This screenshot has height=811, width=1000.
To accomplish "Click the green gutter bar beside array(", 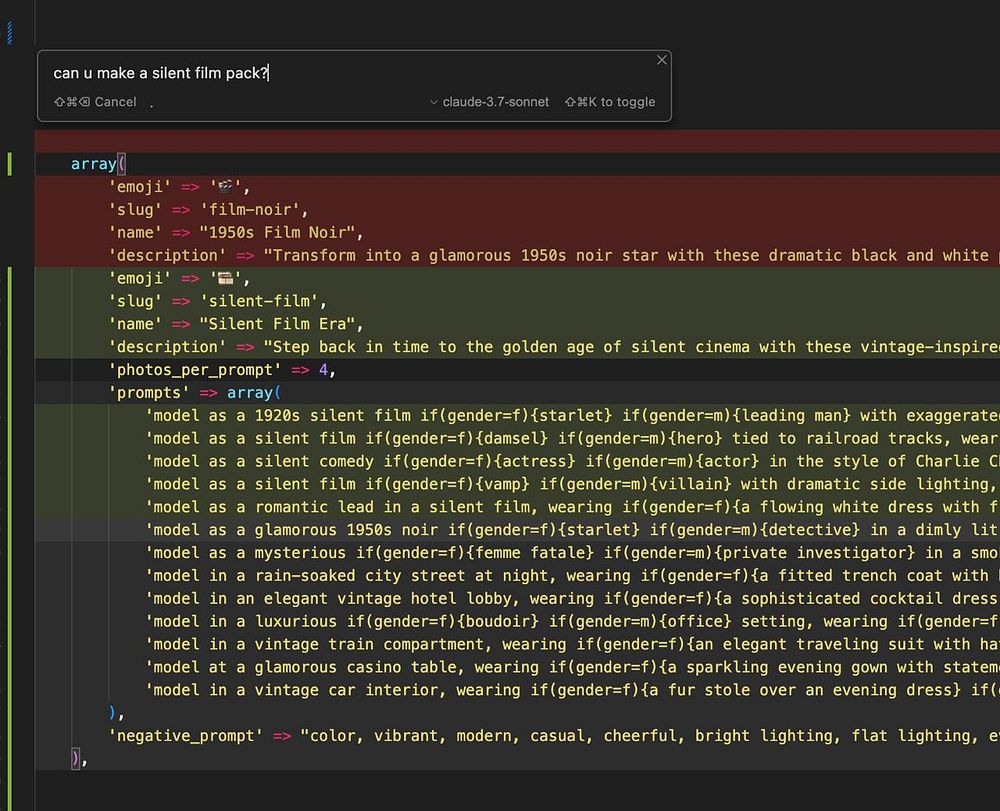I will click(x=10, y=164).
